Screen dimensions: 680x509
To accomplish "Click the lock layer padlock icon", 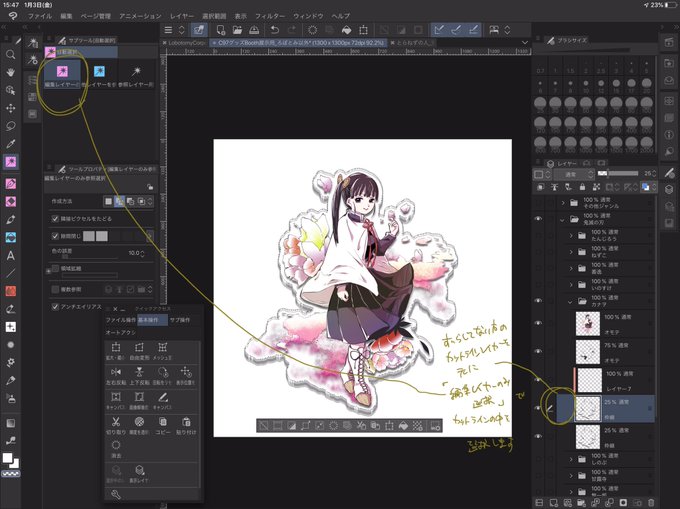I will point(582,187).
